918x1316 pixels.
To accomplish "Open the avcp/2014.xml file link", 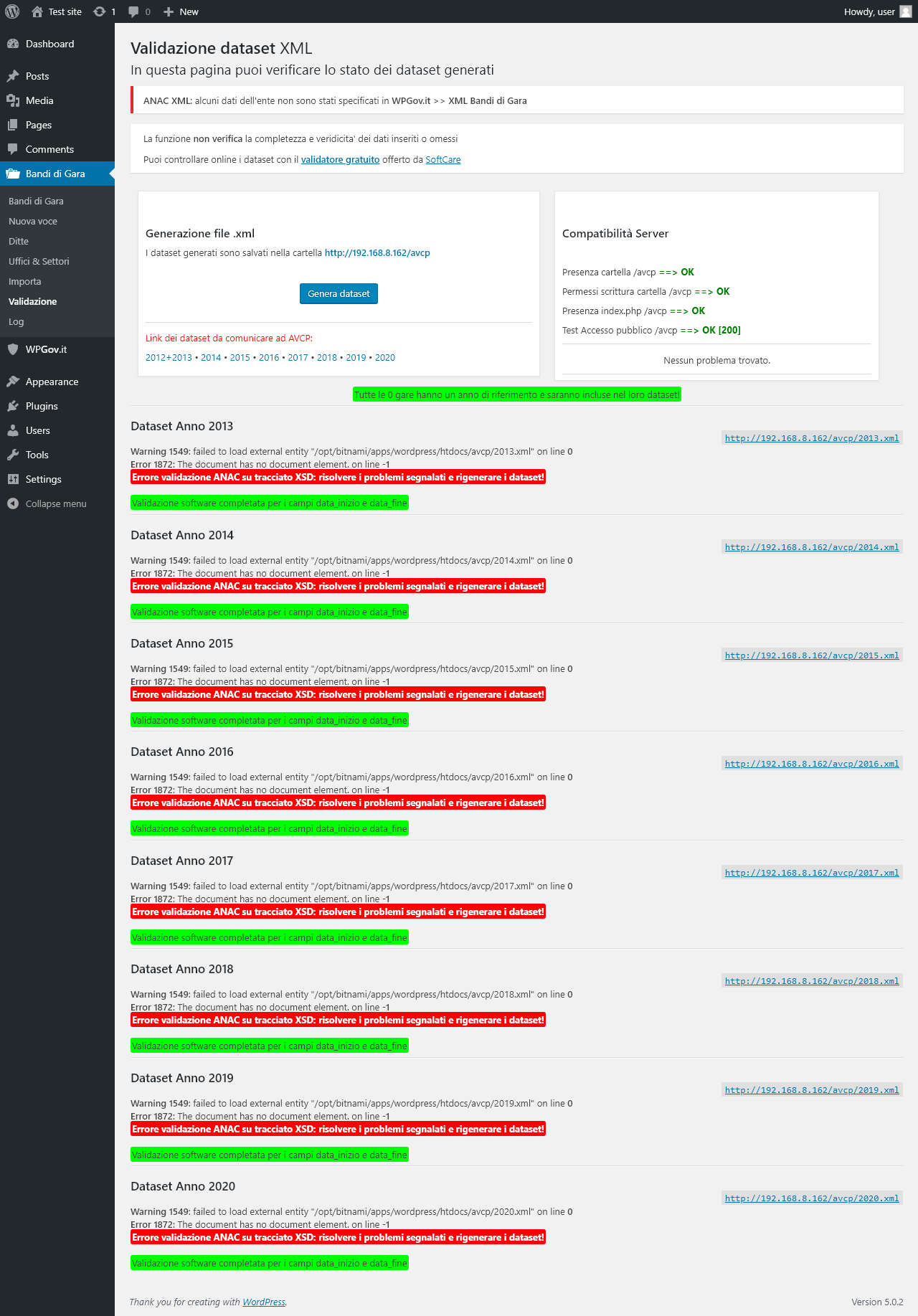I will pyautogui.click(x=812, y=547).
